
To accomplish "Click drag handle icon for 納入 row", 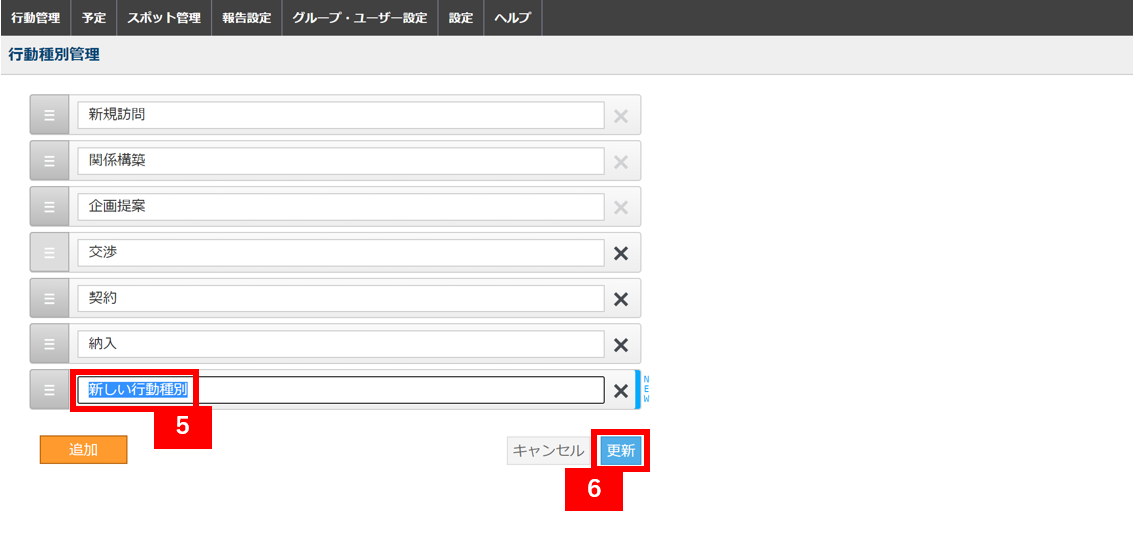I will click(x=49, y=344).
